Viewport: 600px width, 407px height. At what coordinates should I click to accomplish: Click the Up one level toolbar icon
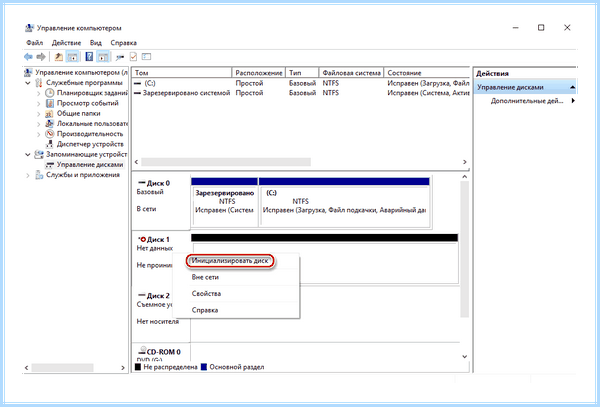(58, 57)
